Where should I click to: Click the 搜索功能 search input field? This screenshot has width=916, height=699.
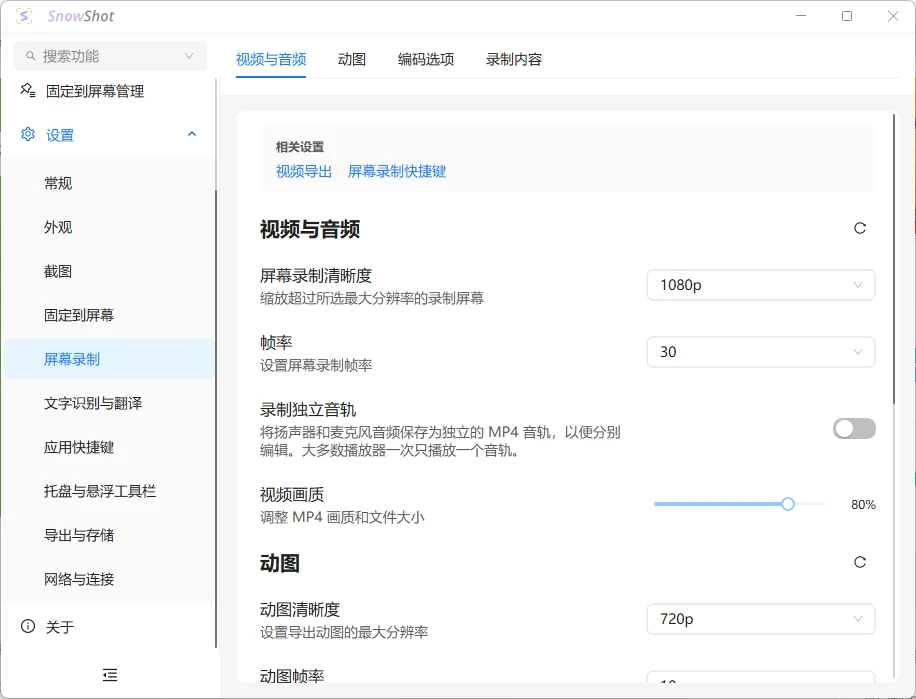point(110,56)
